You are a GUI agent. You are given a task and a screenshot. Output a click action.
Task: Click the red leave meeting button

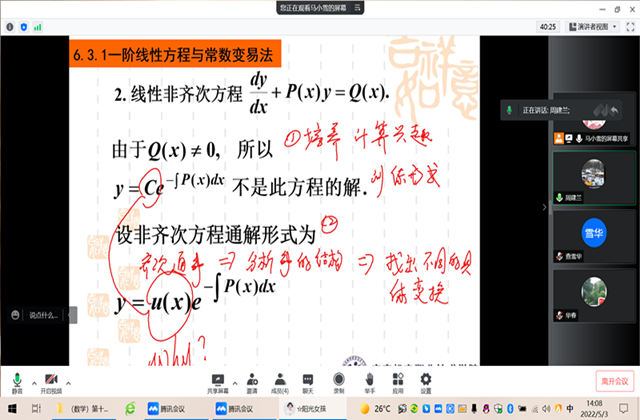pos(613,381)
